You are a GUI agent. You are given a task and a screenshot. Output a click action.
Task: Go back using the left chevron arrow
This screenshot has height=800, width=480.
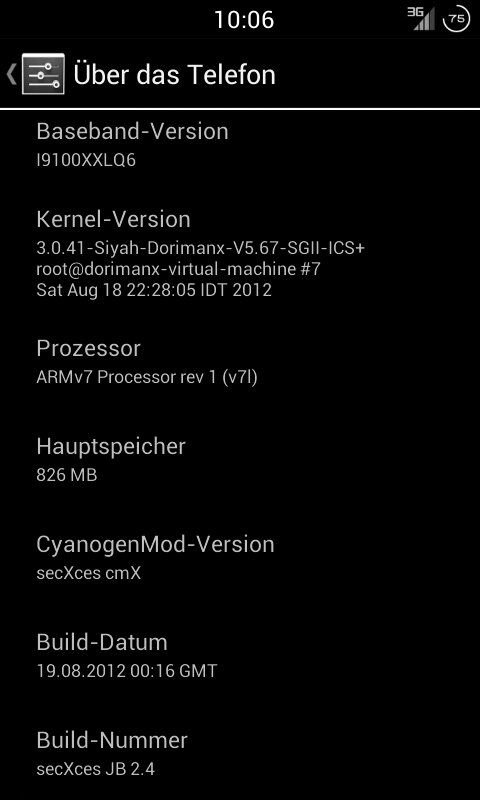(x=11, y=74)
